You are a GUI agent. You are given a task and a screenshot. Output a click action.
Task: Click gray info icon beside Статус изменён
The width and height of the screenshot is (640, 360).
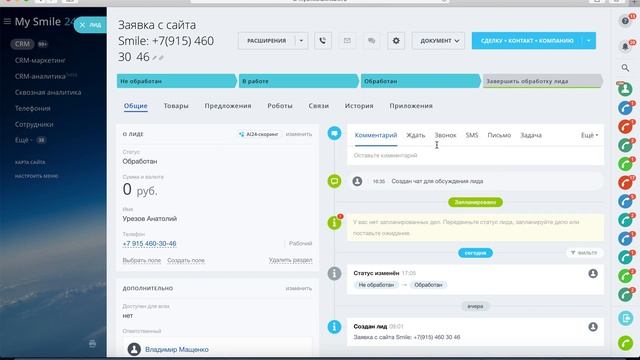tap(334, 273)
